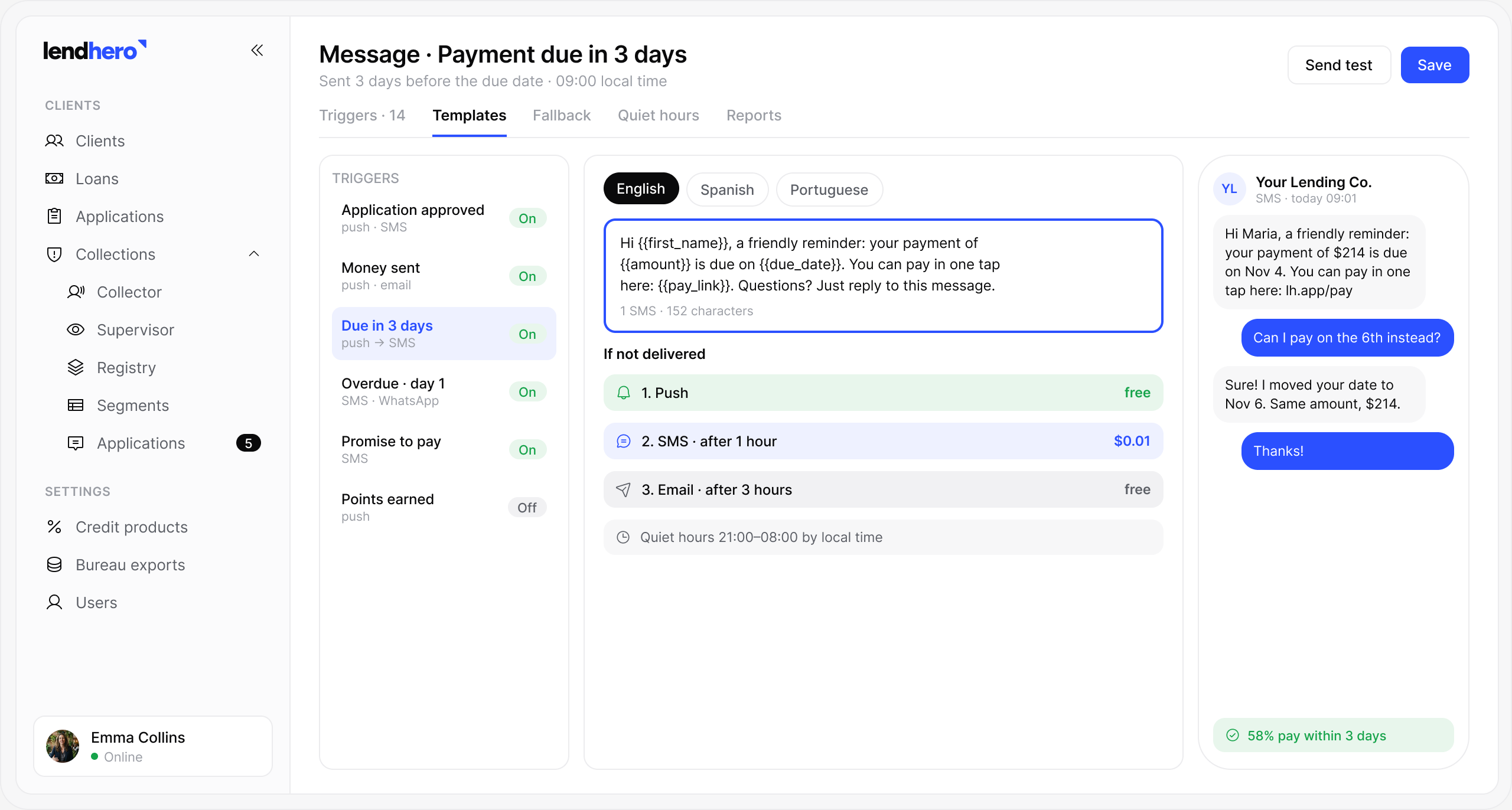This screenshot has height=810, width=1512.
Task: Select the Spanish language template
Action: (x=727, y=190)
